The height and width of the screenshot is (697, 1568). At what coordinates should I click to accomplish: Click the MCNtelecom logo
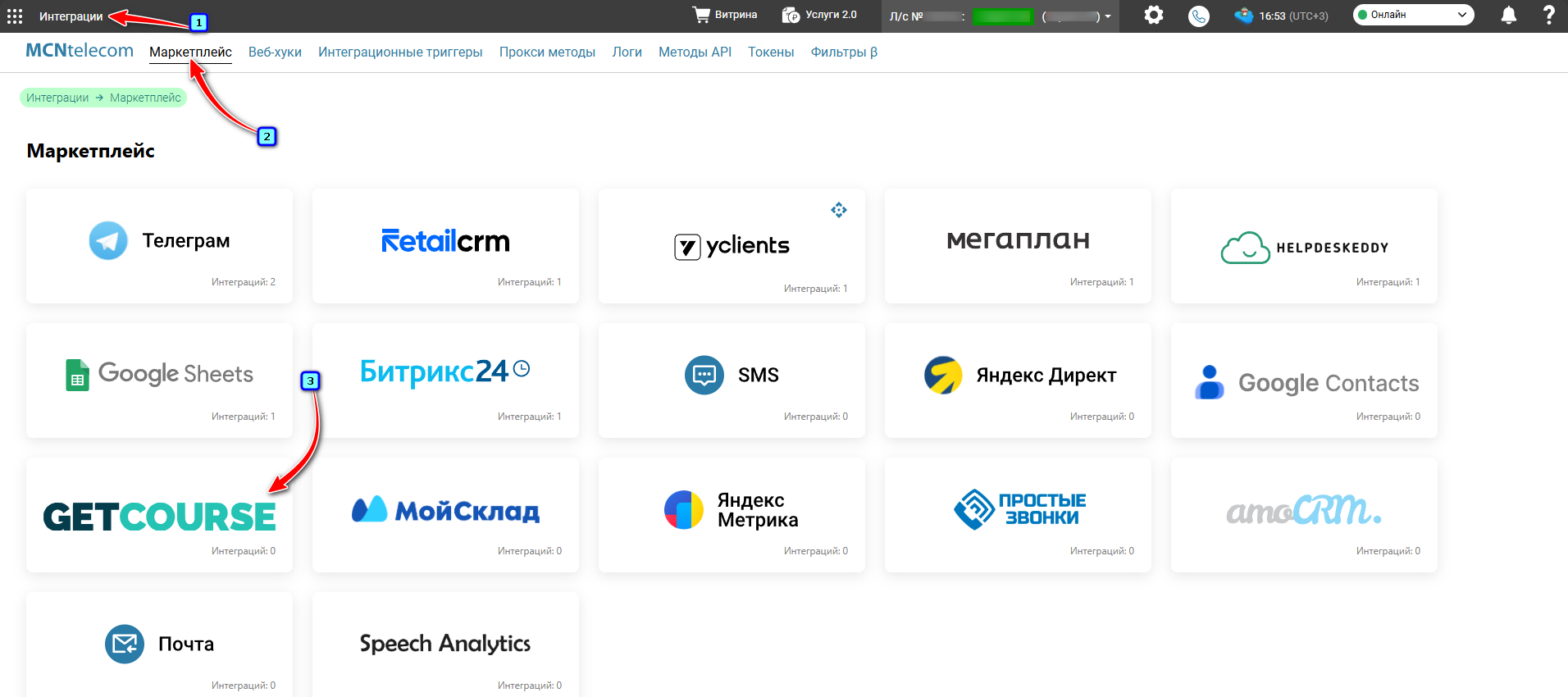pos(80,50)
